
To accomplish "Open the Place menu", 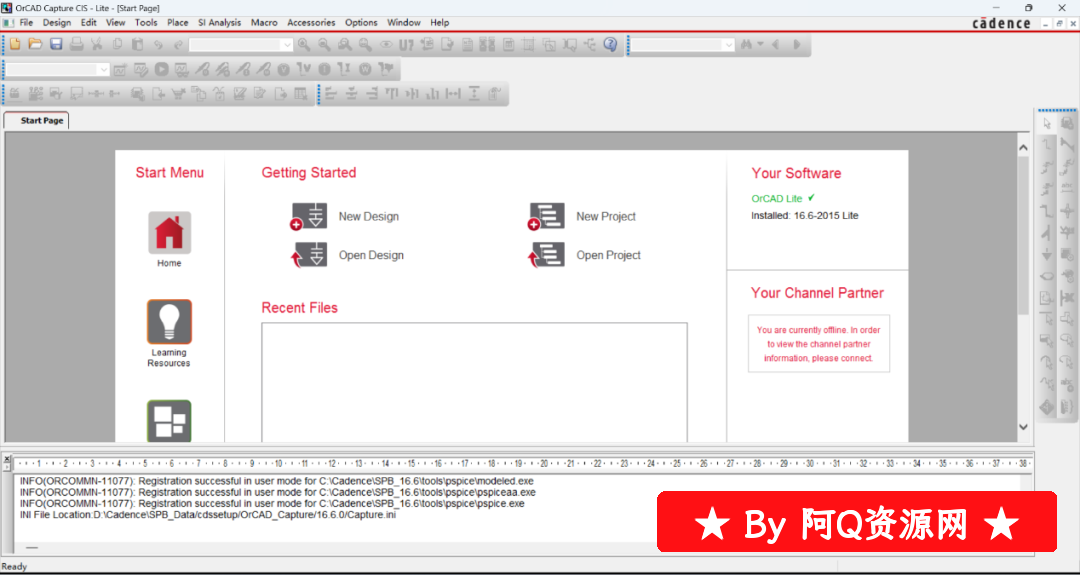I will [x=178, y=23].
